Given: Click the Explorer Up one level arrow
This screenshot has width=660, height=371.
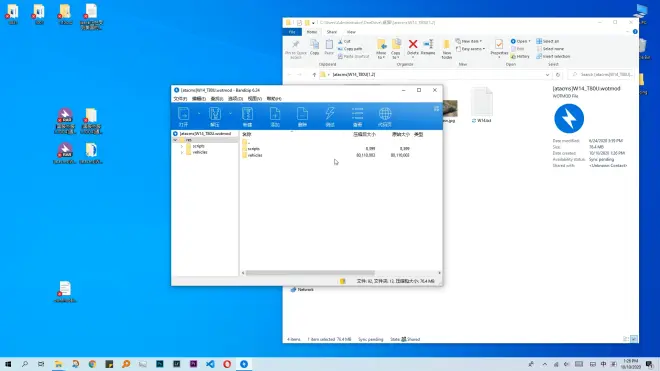Looking at the screenshot, I should coord(314,75).
